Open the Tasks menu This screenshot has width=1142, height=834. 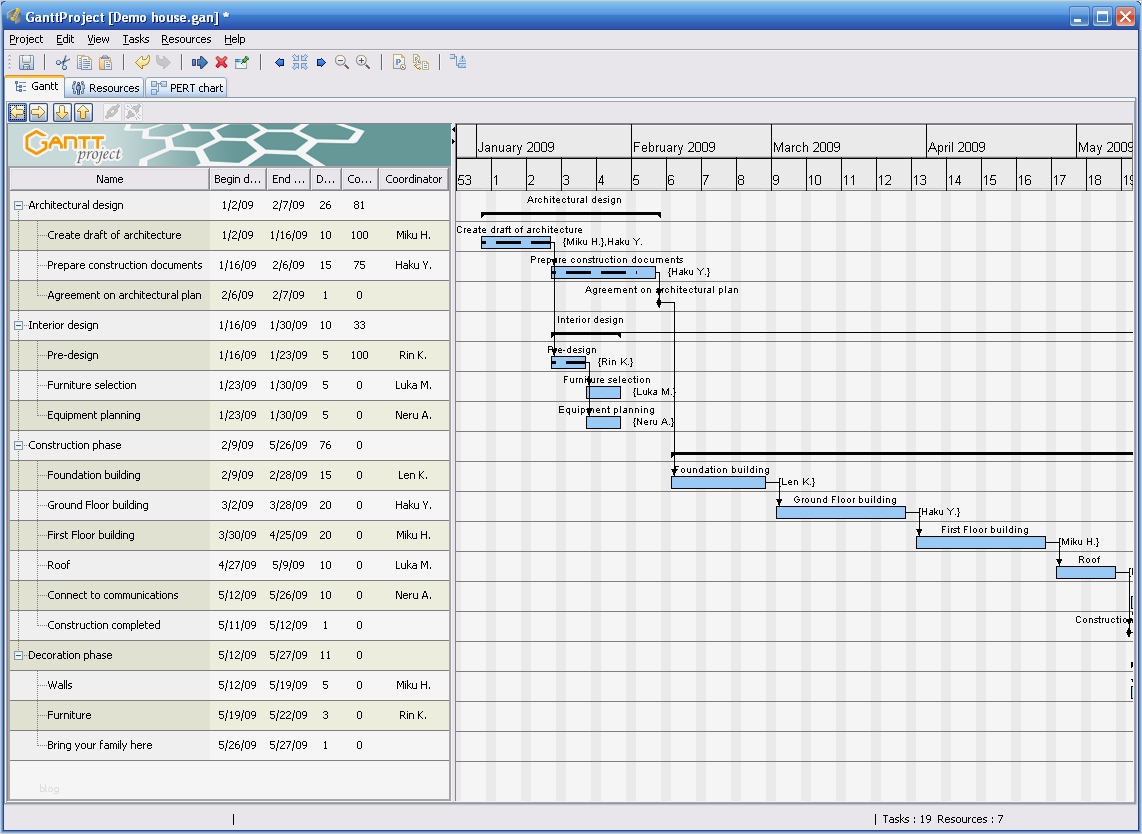pos(135,39)
